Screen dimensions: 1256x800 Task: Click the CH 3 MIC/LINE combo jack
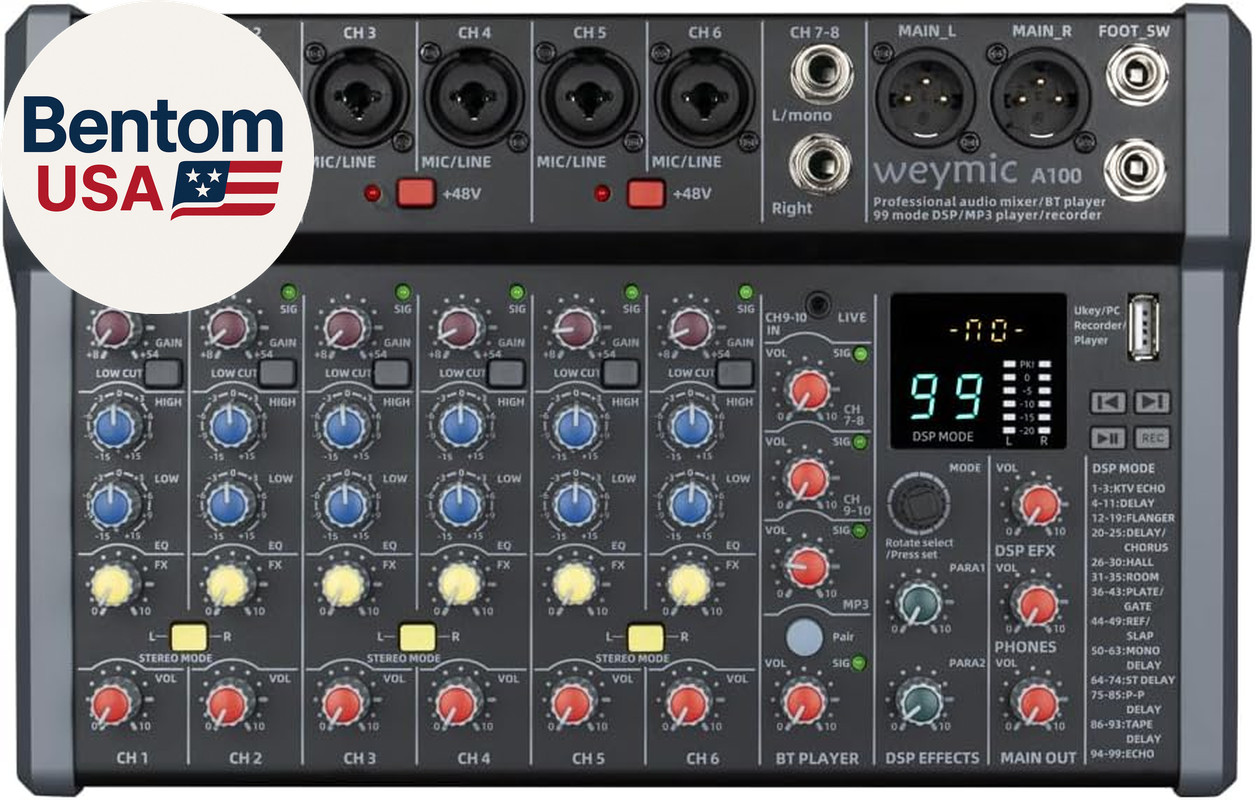pyautogui.click(x=358, y=98)
